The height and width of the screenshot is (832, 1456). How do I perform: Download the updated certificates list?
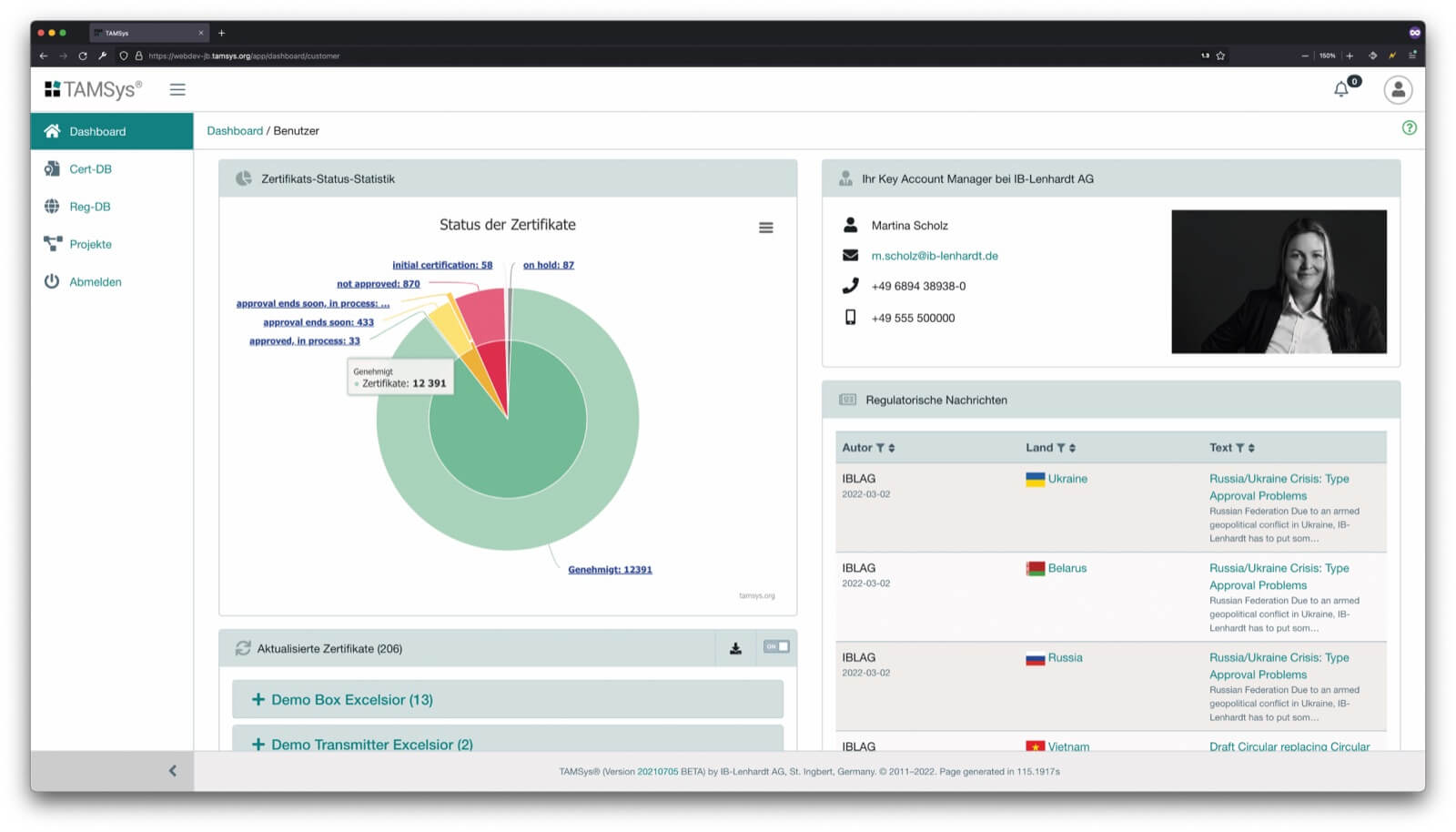point(735,648)
